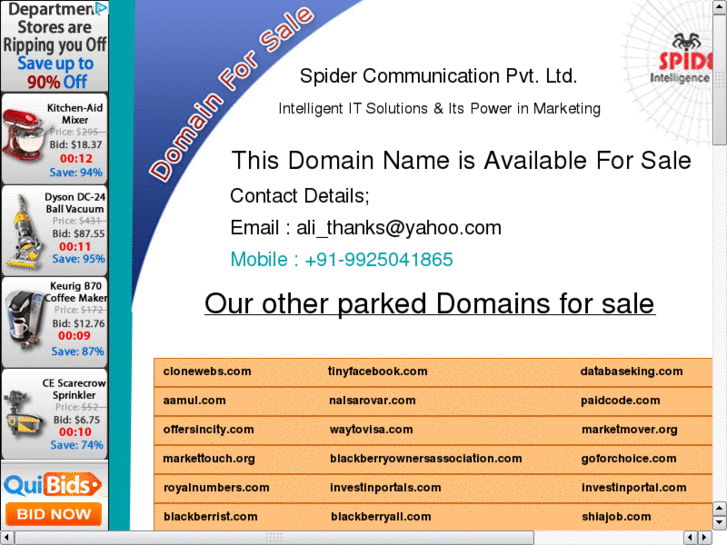
Task: Click 'Domain For Sale' banner text
Action: [x=231, y=93]
